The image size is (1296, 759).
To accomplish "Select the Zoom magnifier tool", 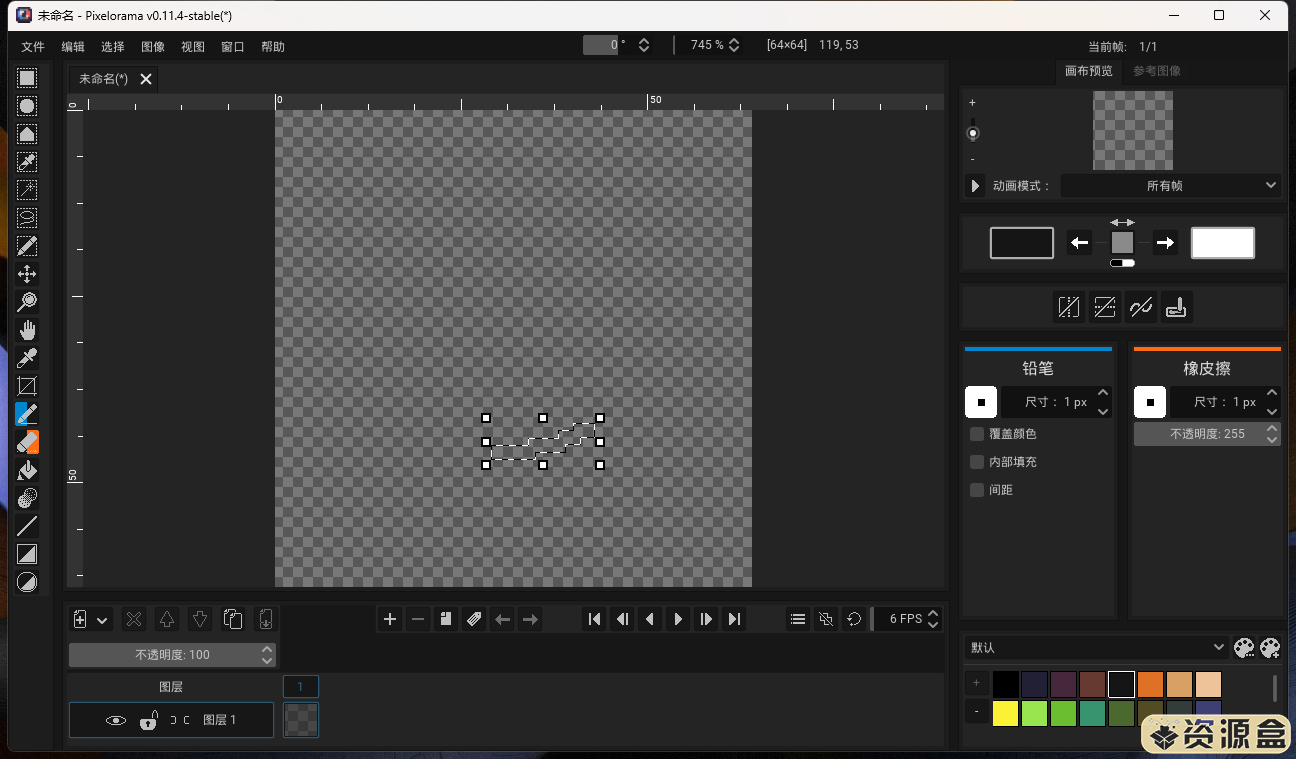I will (x=27, y=302).
